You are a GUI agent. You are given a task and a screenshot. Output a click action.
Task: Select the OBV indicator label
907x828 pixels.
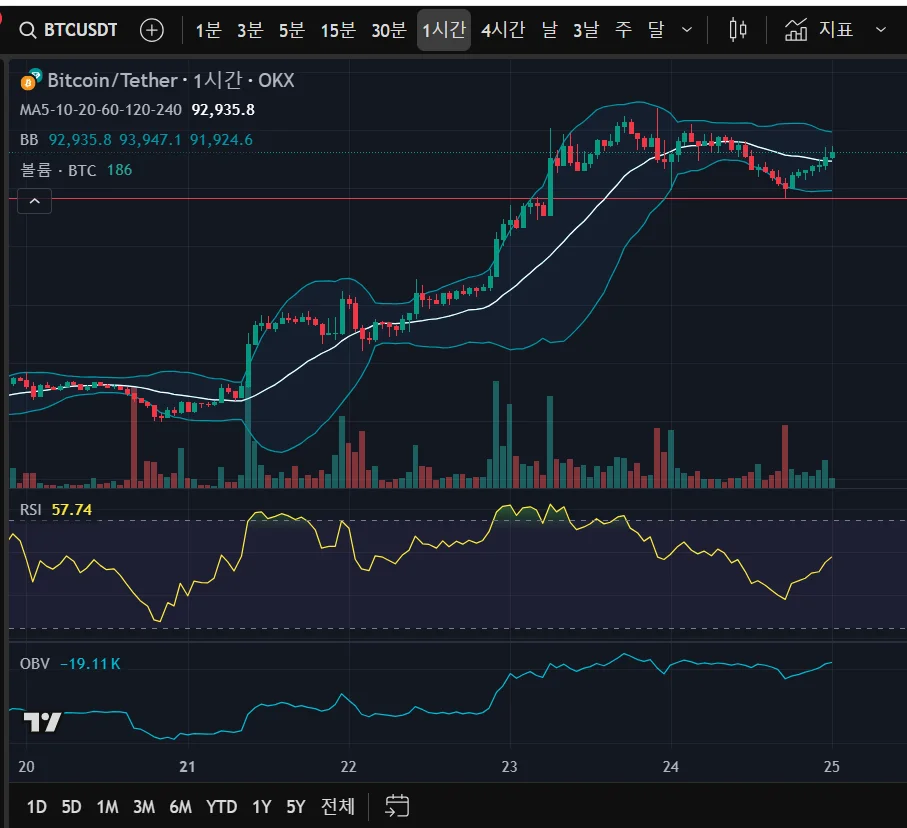click(x=34, y=663)
